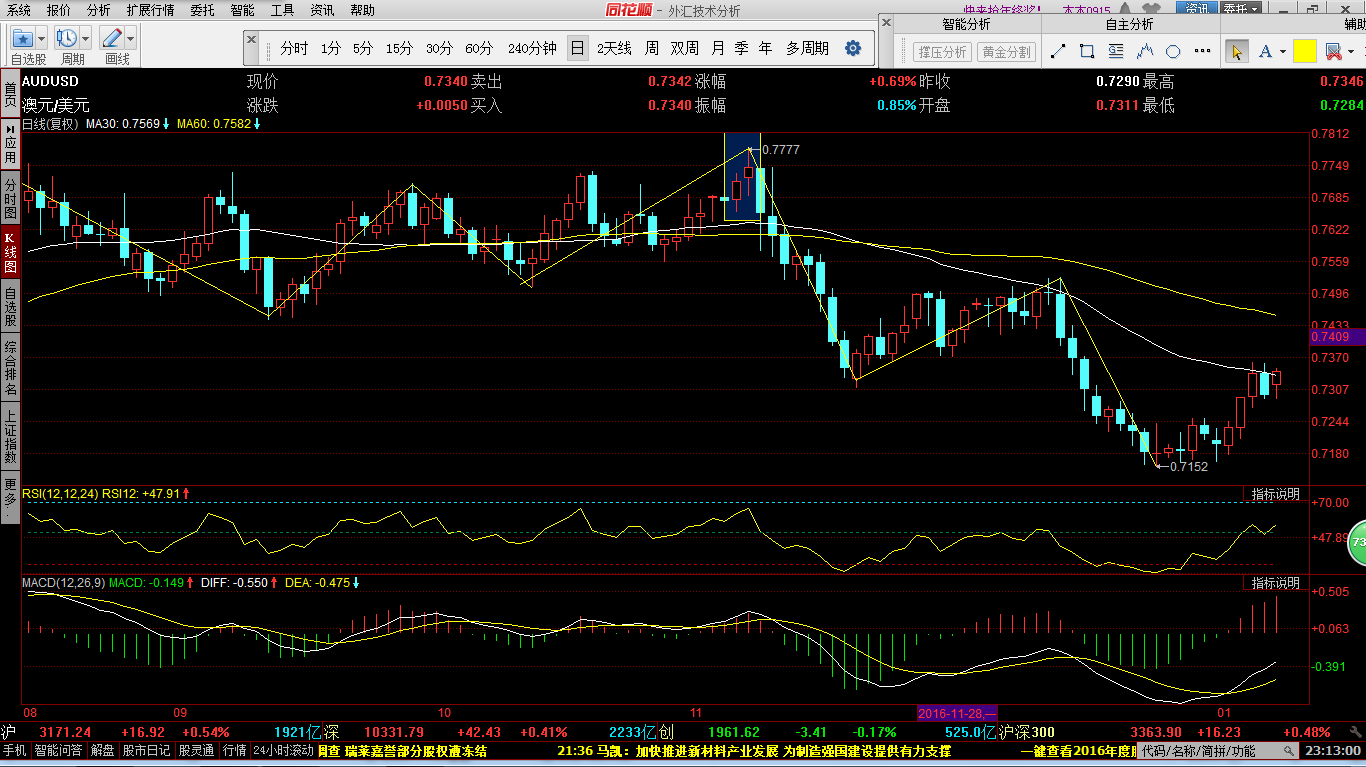
Task: Open the 综合排名 sidebar tab
Action: [x=9, y=368]
